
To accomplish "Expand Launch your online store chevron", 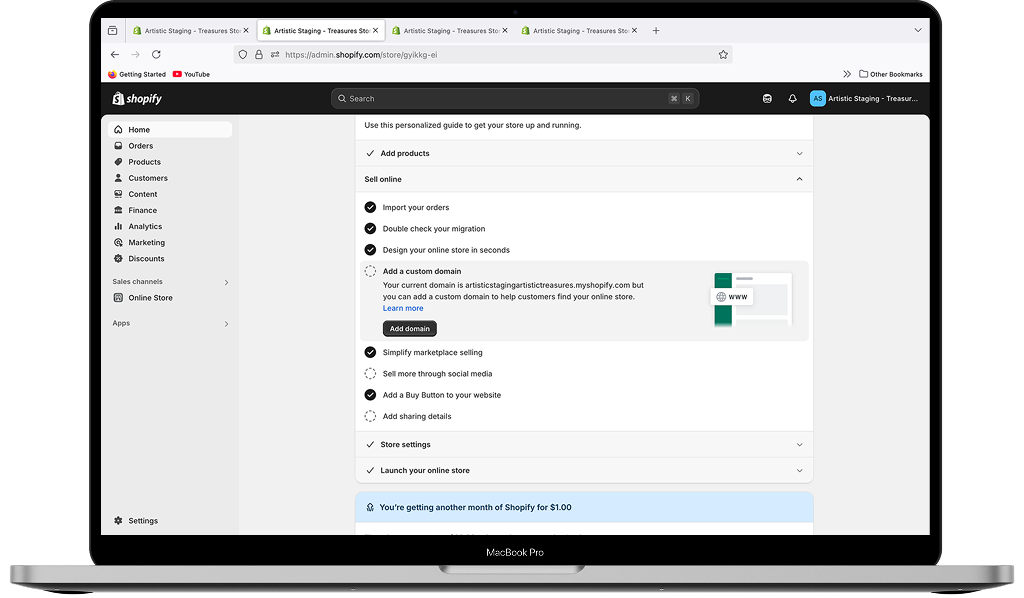I will 799,471.
